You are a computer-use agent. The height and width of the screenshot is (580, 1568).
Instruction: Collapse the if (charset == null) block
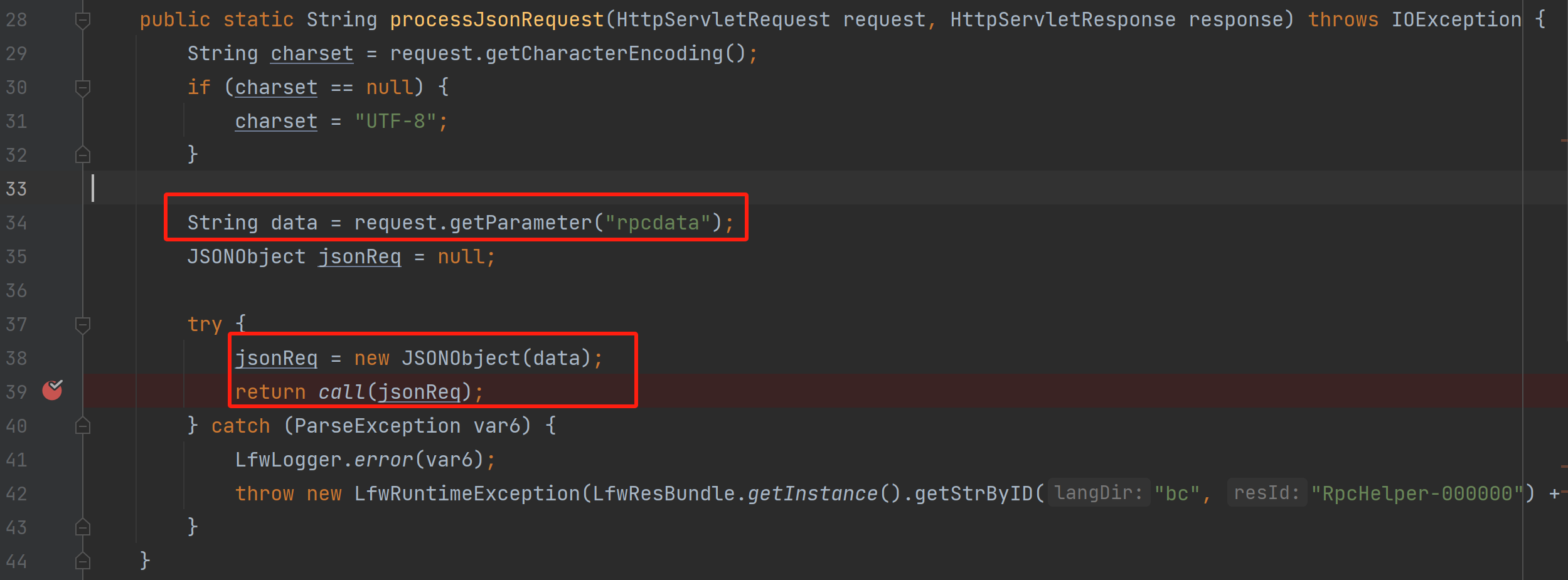click(x=82, y=88)
